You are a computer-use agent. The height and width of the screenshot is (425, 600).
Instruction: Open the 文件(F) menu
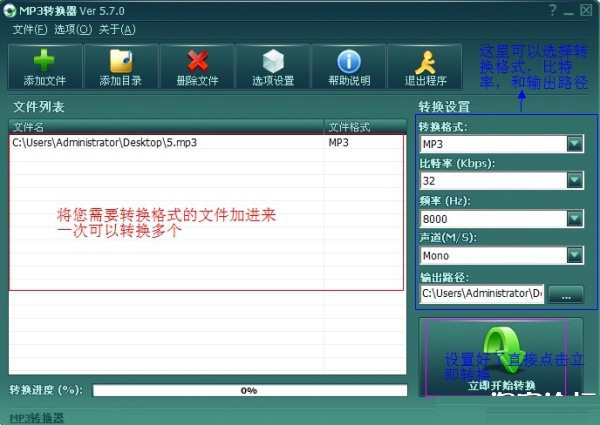[x=30, y=29]
